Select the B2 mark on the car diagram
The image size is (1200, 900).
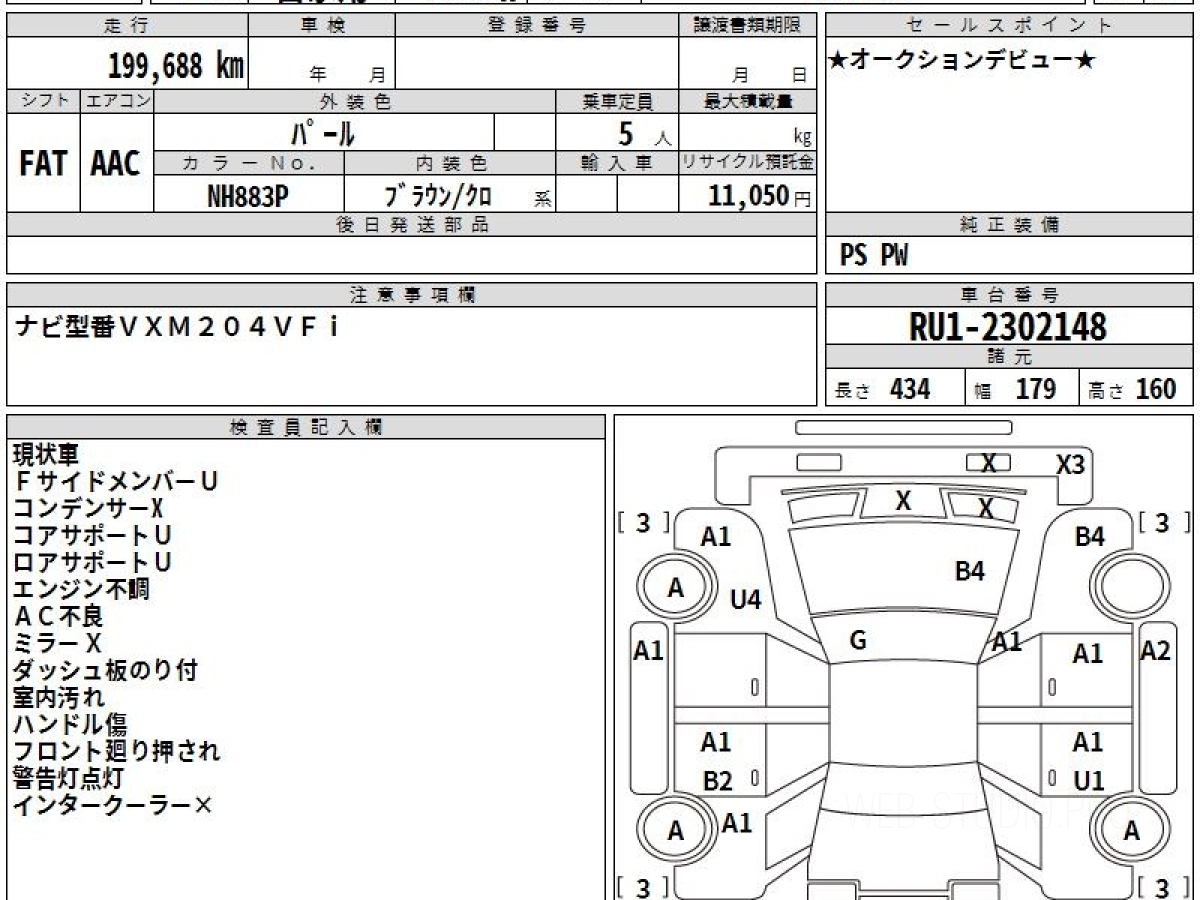[x=718, y=782]
